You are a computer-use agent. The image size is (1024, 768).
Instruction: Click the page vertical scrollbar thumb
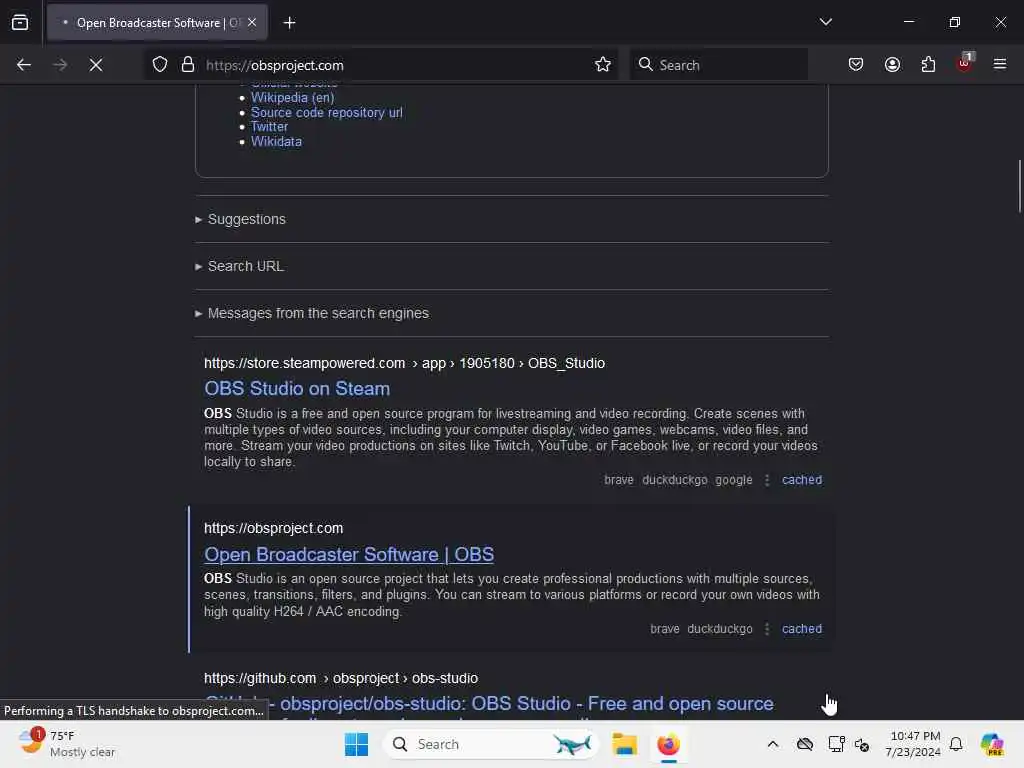coord(1019,186)
